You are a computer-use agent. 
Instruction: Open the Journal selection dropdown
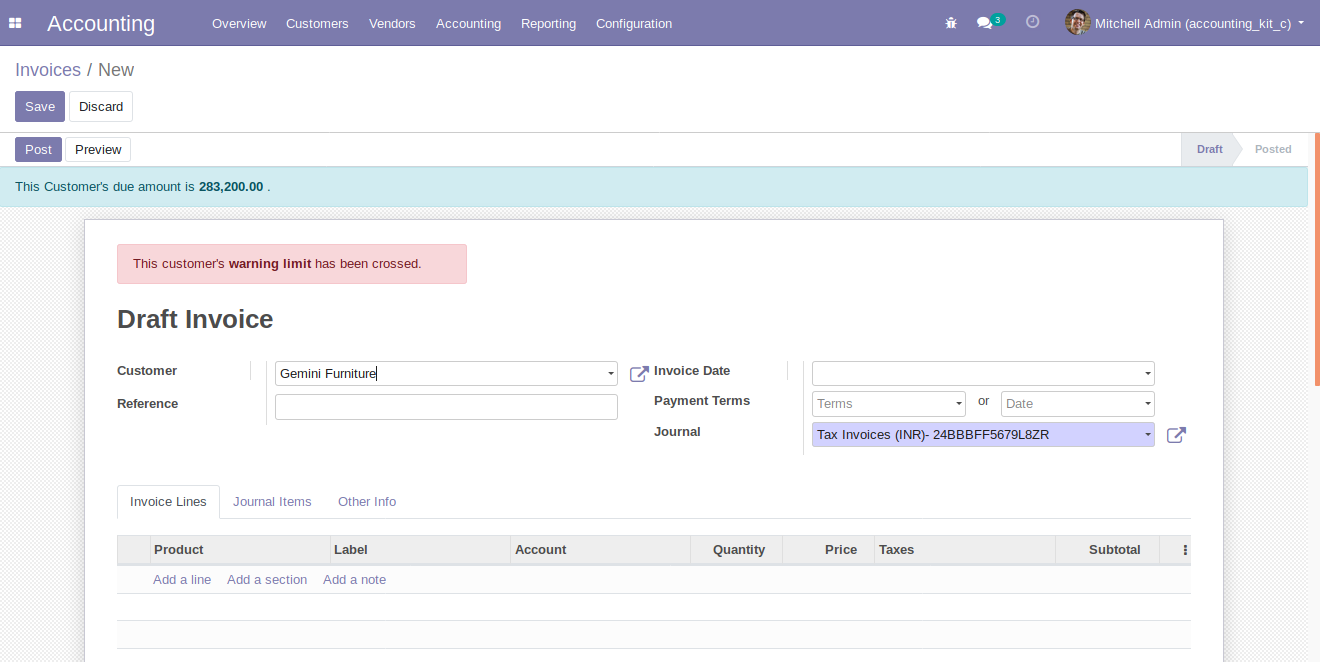pyautogui.click(x=1147, y=435)
